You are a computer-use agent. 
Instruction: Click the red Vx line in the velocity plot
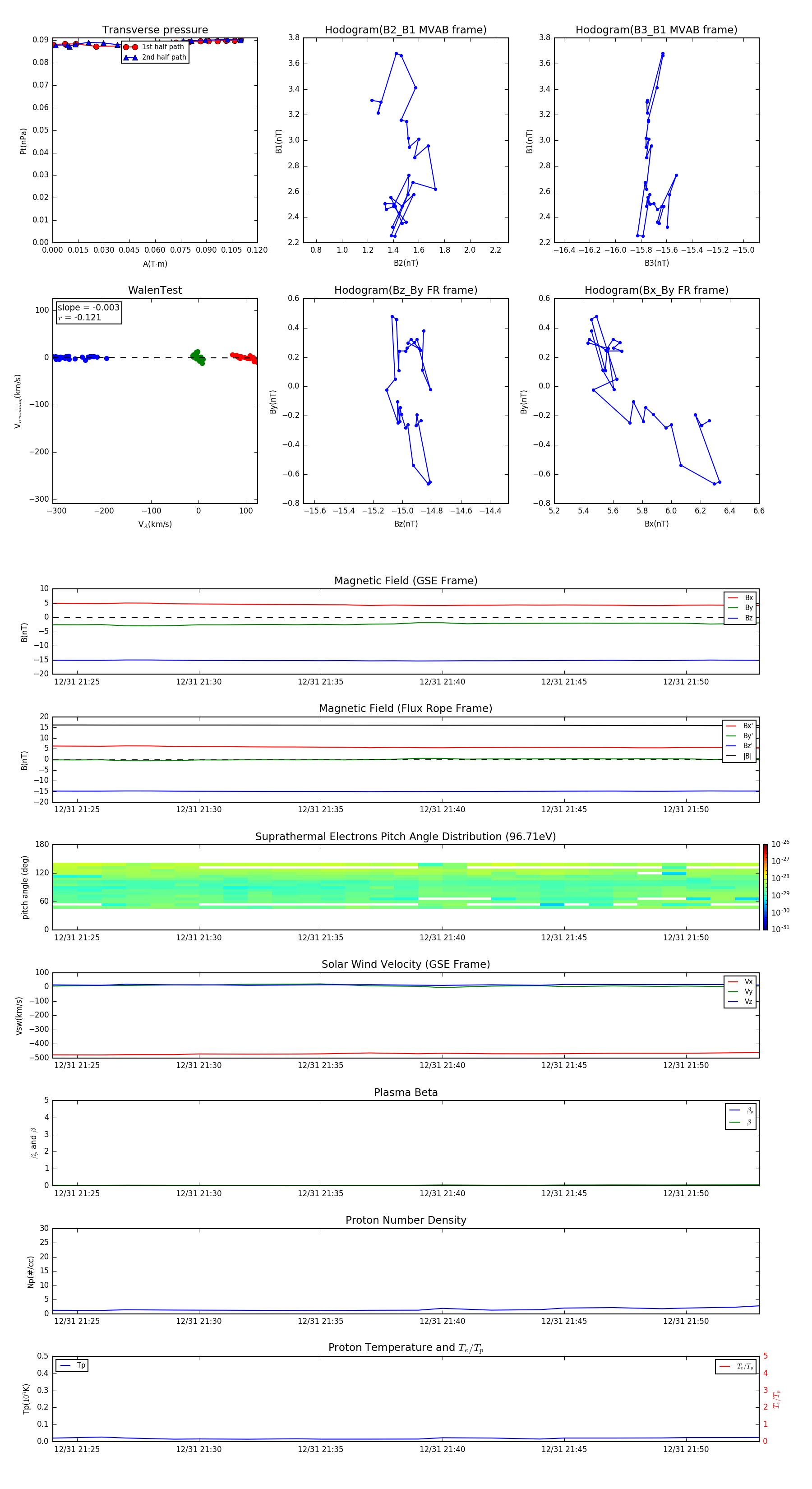pos(406,1054)
